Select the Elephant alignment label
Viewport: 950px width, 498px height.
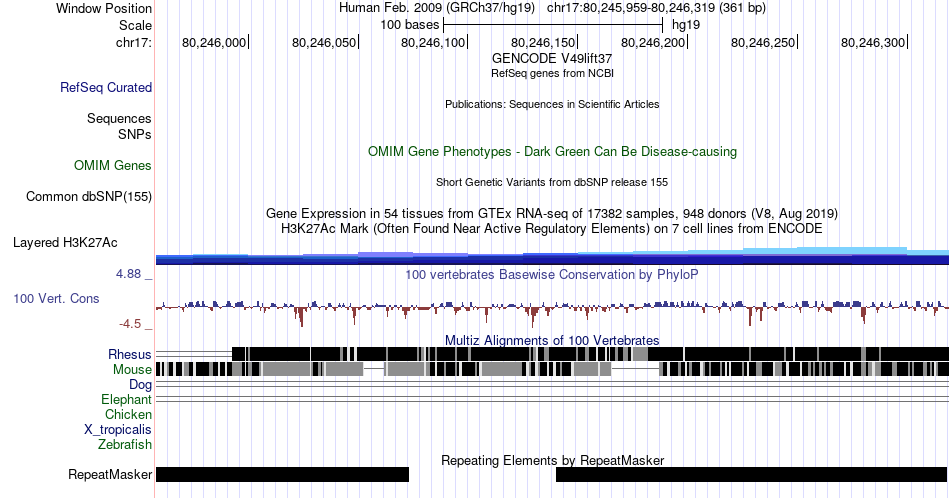click(x=127, y=399)
